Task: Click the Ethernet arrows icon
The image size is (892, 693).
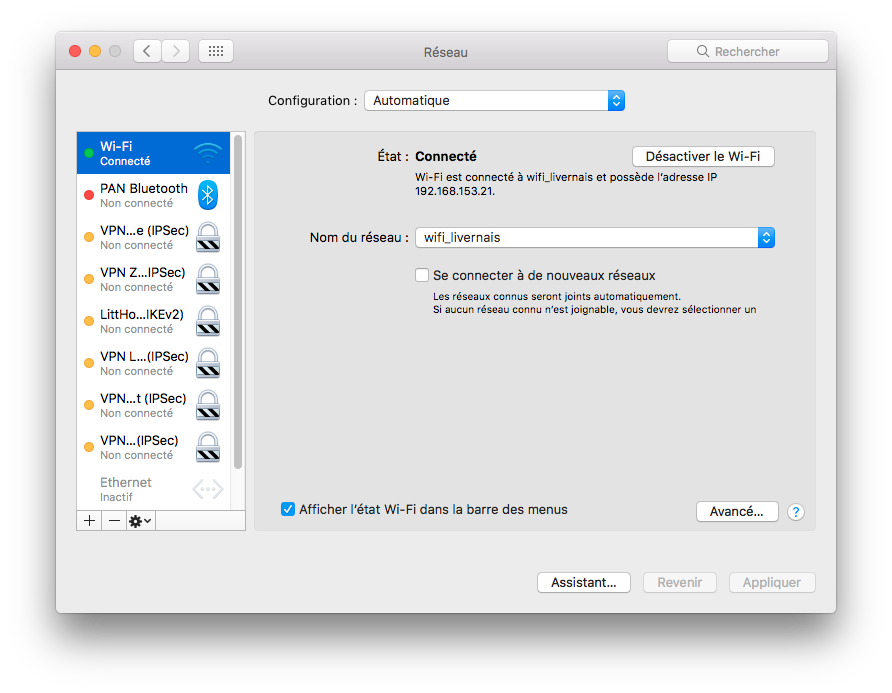Action: click(x=208, y=489)
